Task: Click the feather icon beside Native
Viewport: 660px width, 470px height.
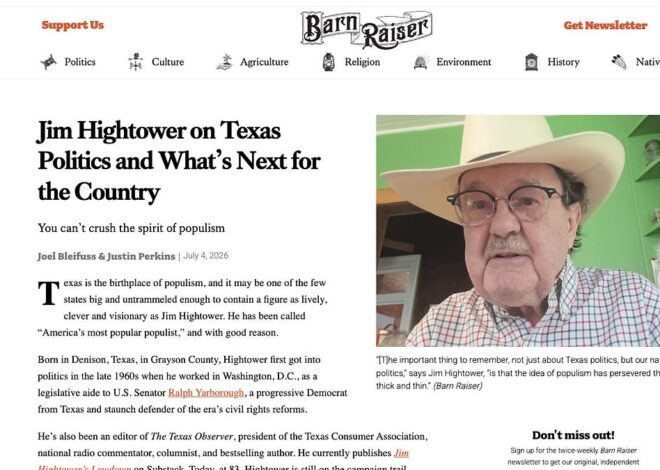Action: 619,62
